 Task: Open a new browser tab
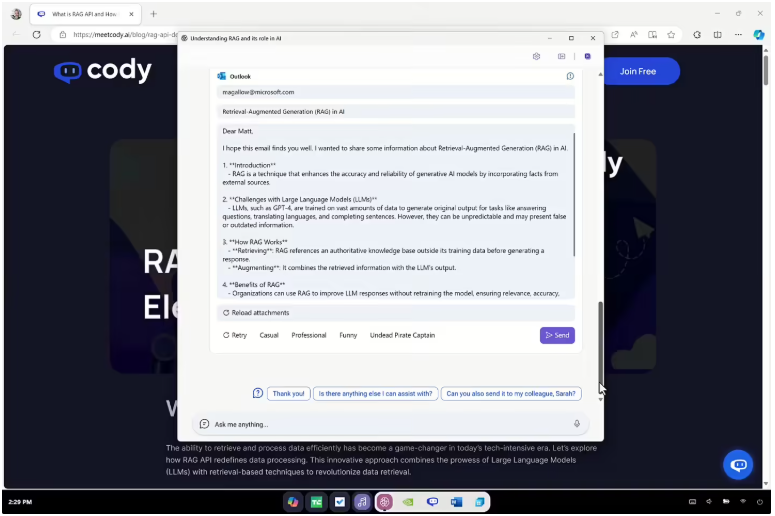tap(153, 14)
